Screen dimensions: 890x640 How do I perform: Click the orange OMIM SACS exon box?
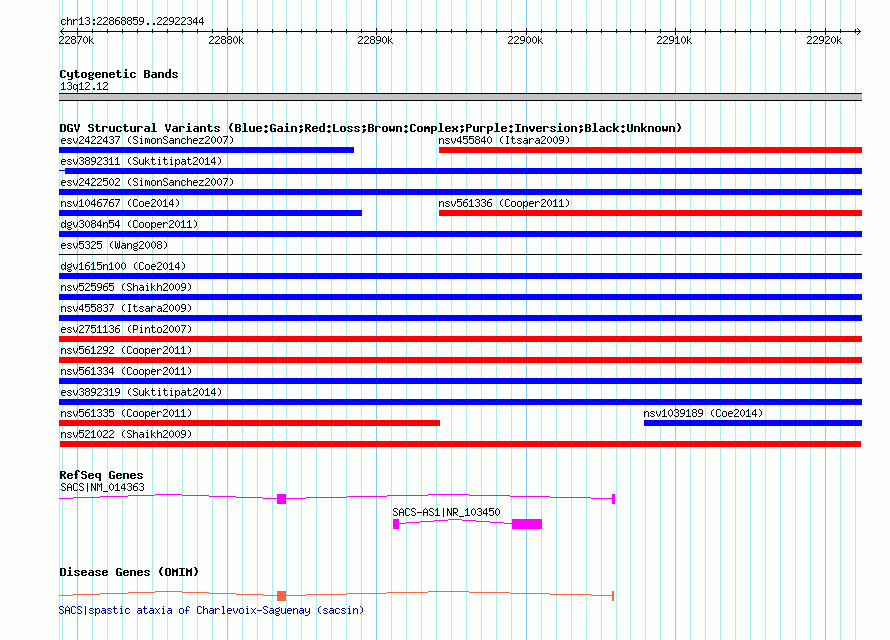tap(282, 596)
